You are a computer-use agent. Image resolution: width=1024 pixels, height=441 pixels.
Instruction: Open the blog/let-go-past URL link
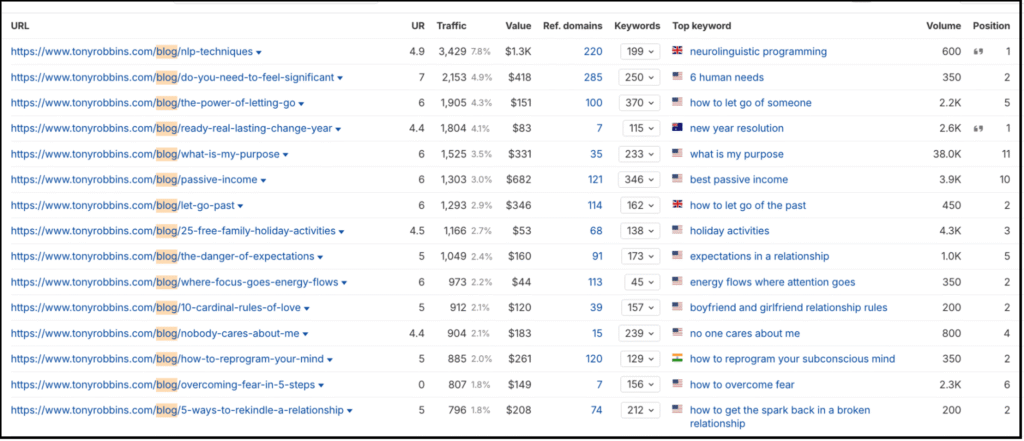tap(123, 206)
